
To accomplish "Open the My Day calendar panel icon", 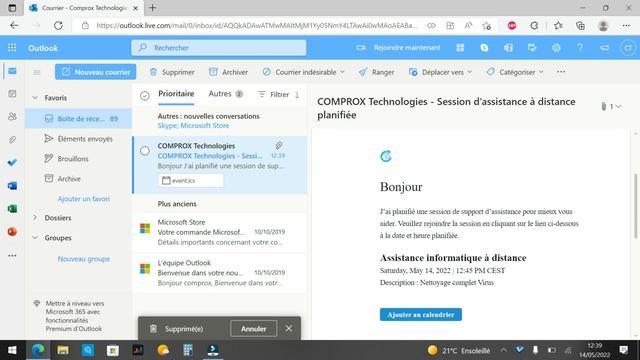I will (x=532, y=48).
